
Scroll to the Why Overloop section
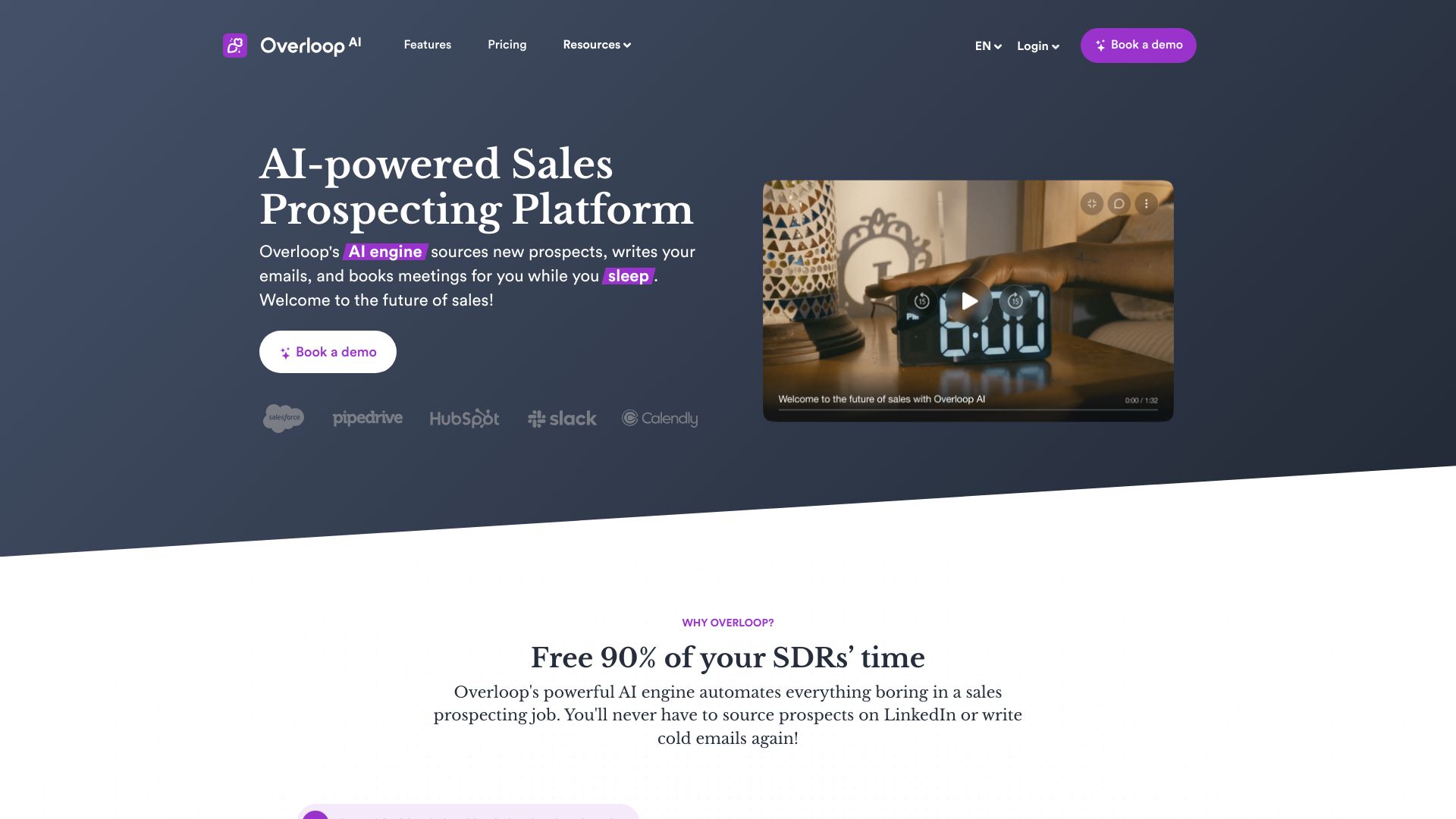point(728,622)
